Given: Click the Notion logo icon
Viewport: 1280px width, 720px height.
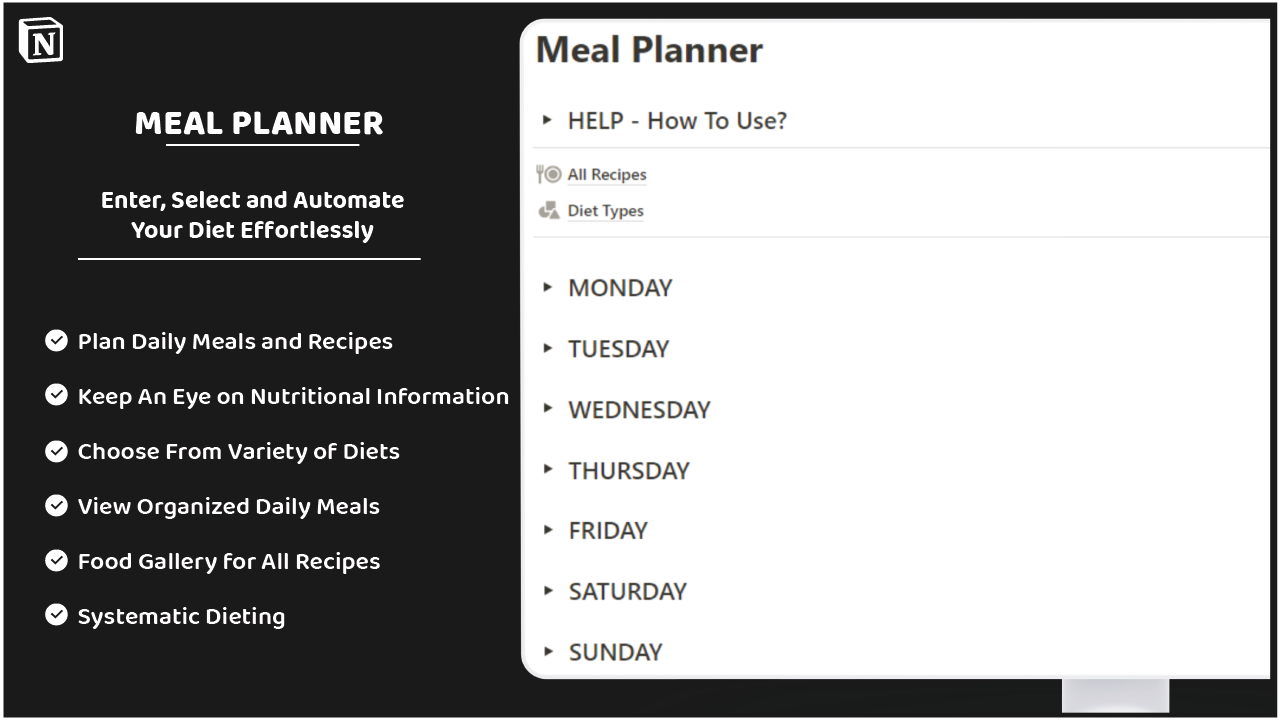Looking at the screenshot, I should tap(41, 40).
